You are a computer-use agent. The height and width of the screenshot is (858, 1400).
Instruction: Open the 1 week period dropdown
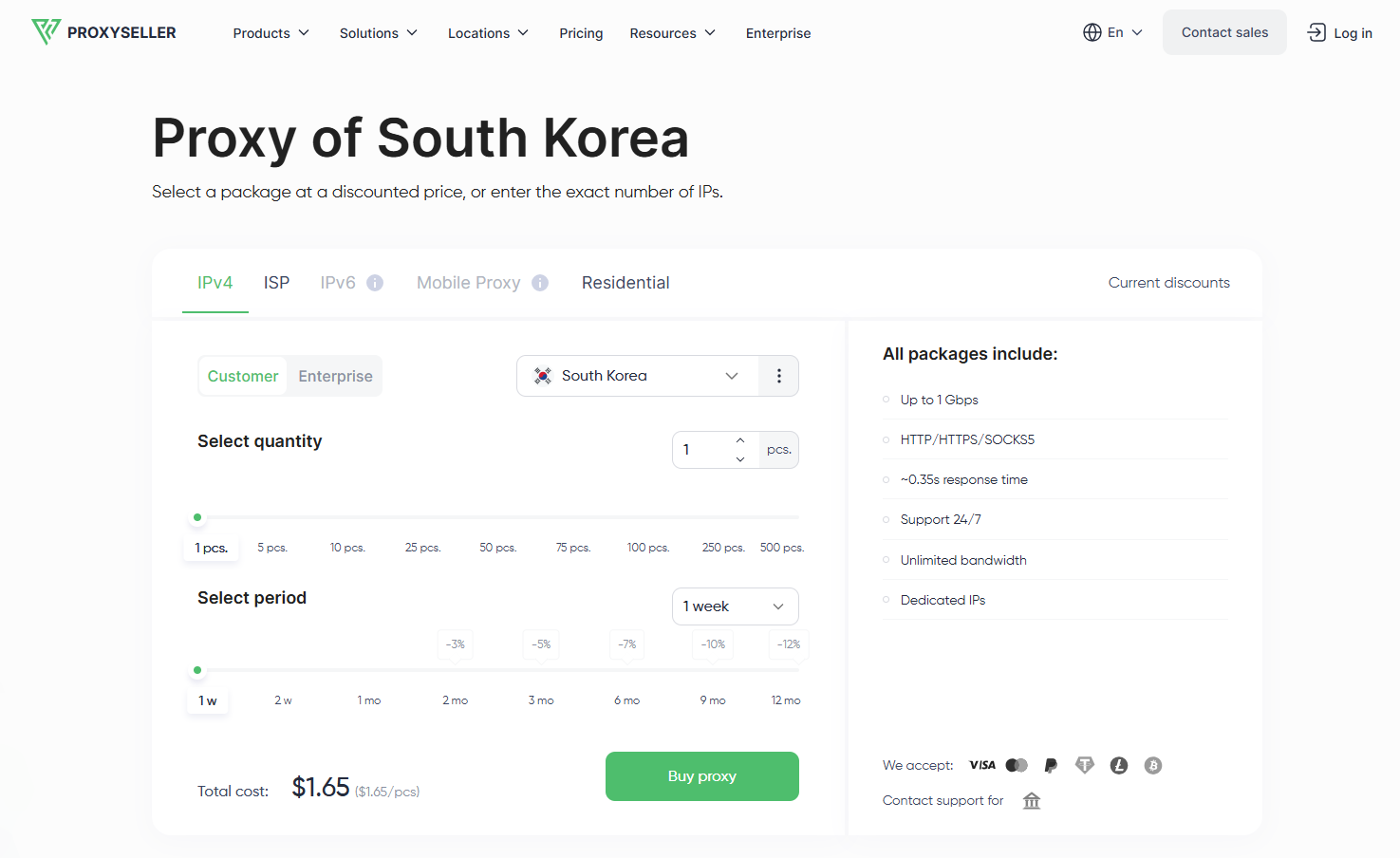pos(736,606)
